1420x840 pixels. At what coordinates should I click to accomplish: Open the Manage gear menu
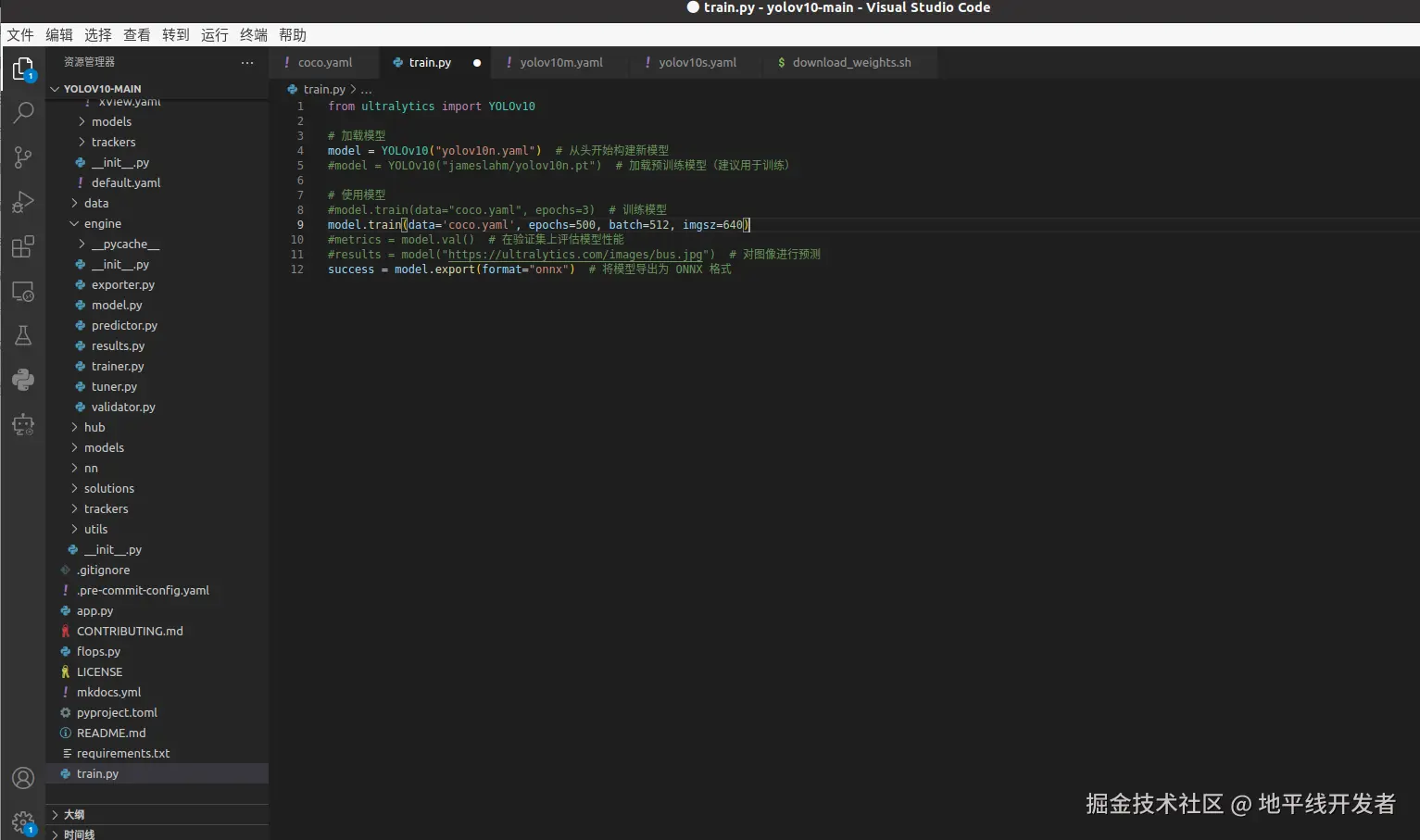pos(23,821)
